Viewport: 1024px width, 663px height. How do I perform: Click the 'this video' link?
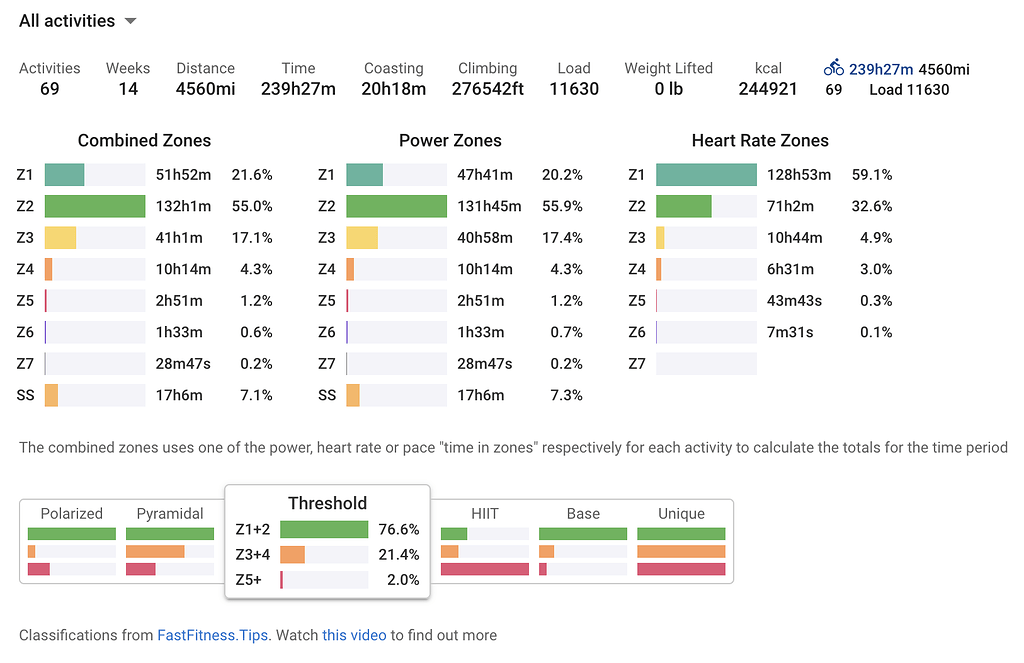[354, 635]
